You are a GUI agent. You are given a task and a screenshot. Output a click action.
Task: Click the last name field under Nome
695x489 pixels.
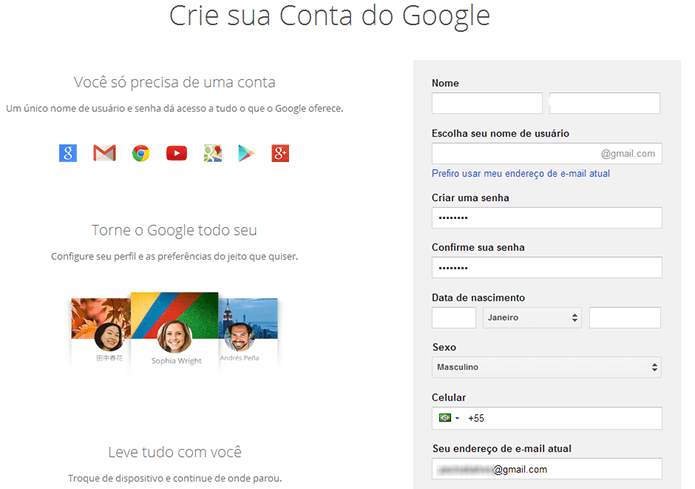605,103
